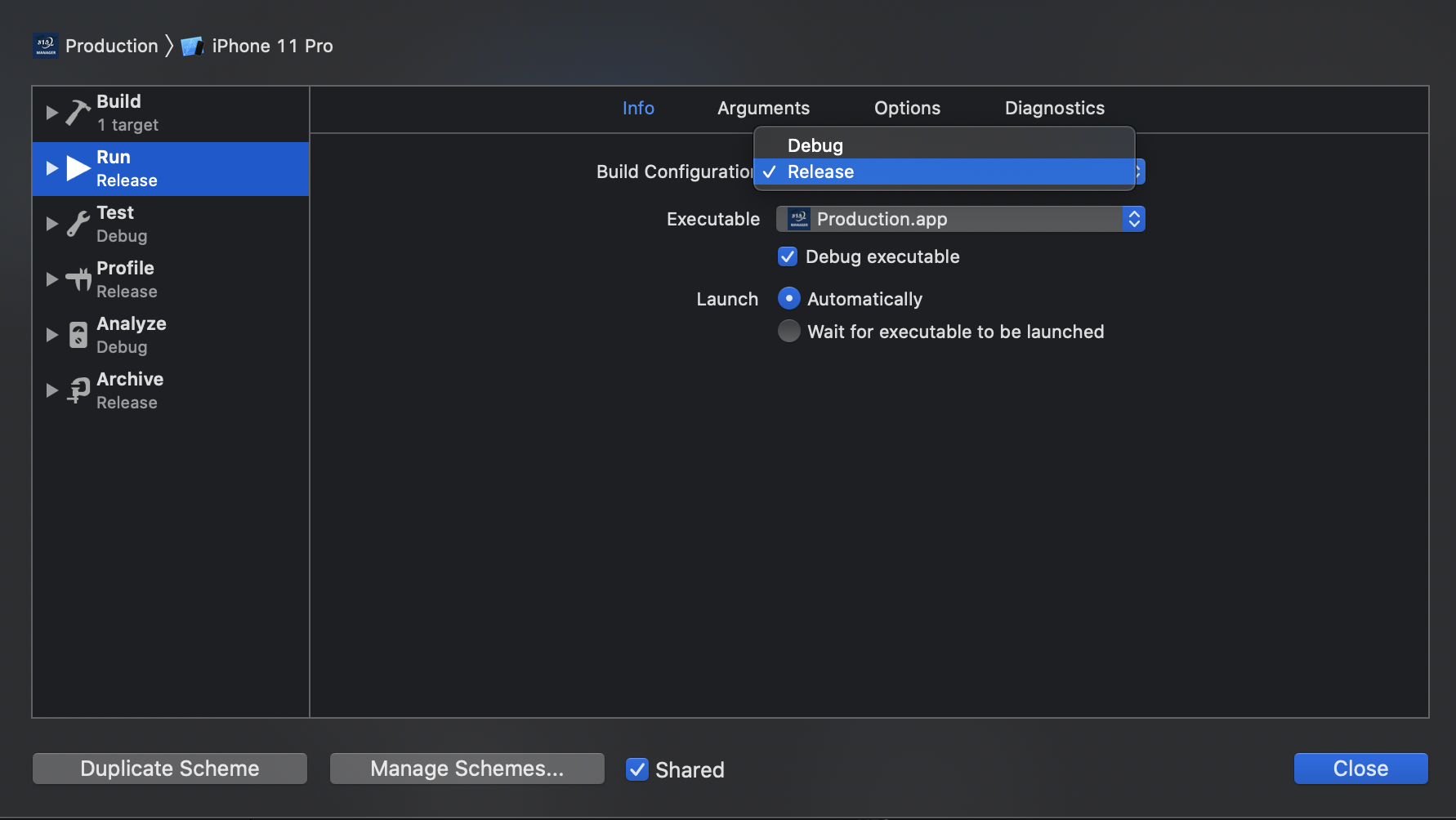Click the "Shared" label text

(690, 770)
